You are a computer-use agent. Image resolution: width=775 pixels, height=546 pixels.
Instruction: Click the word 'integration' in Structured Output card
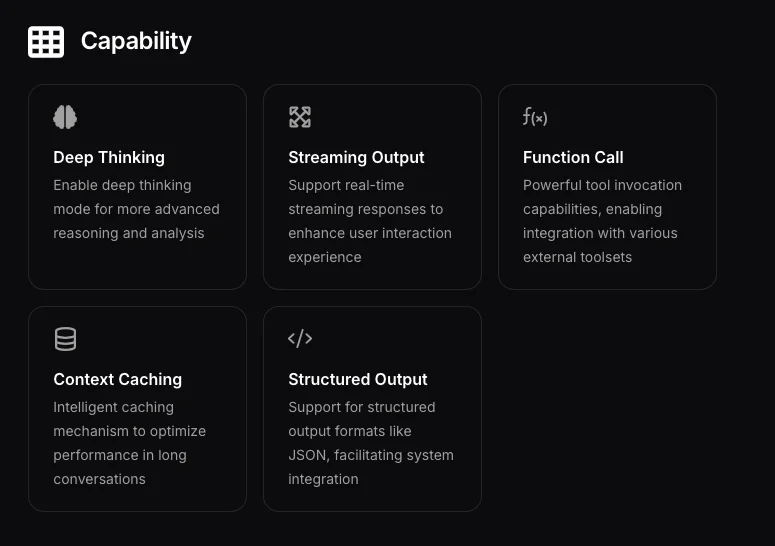pos(323,479)
